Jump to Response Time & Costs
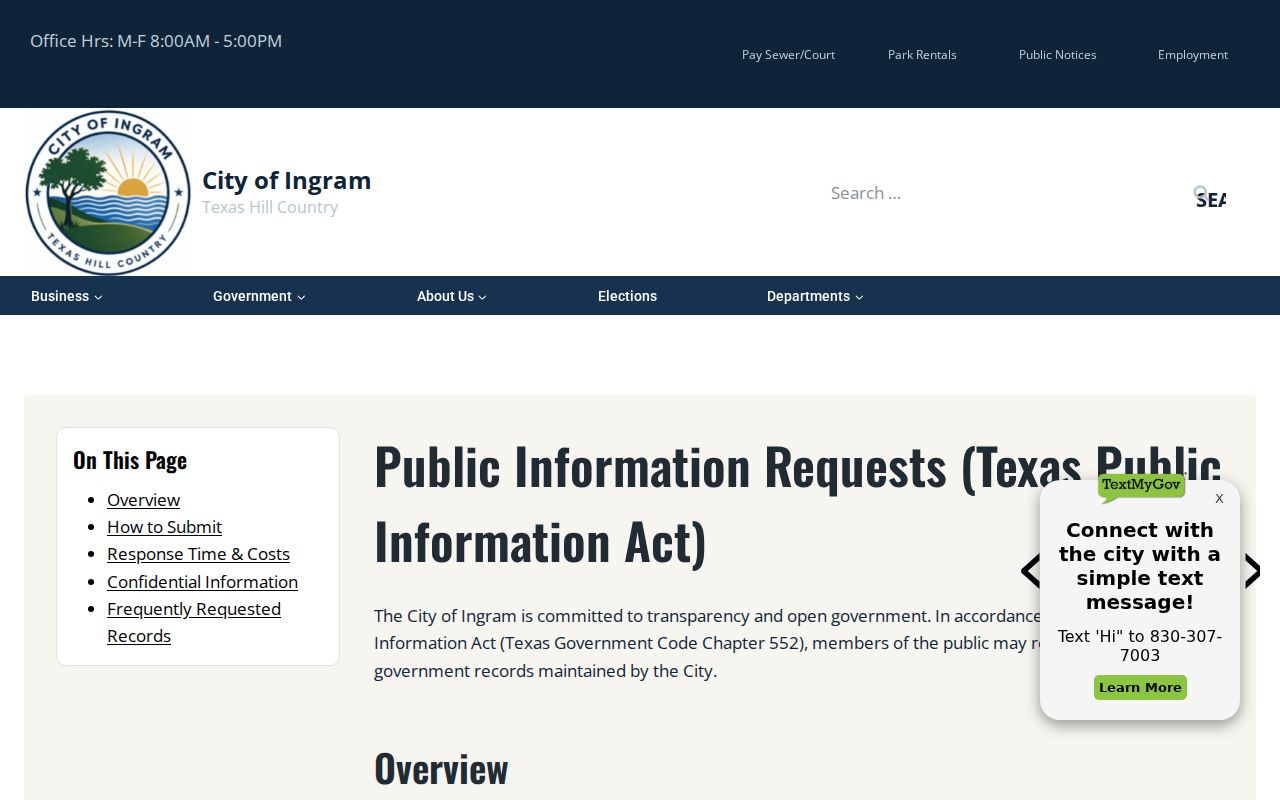 coord(198,554)
